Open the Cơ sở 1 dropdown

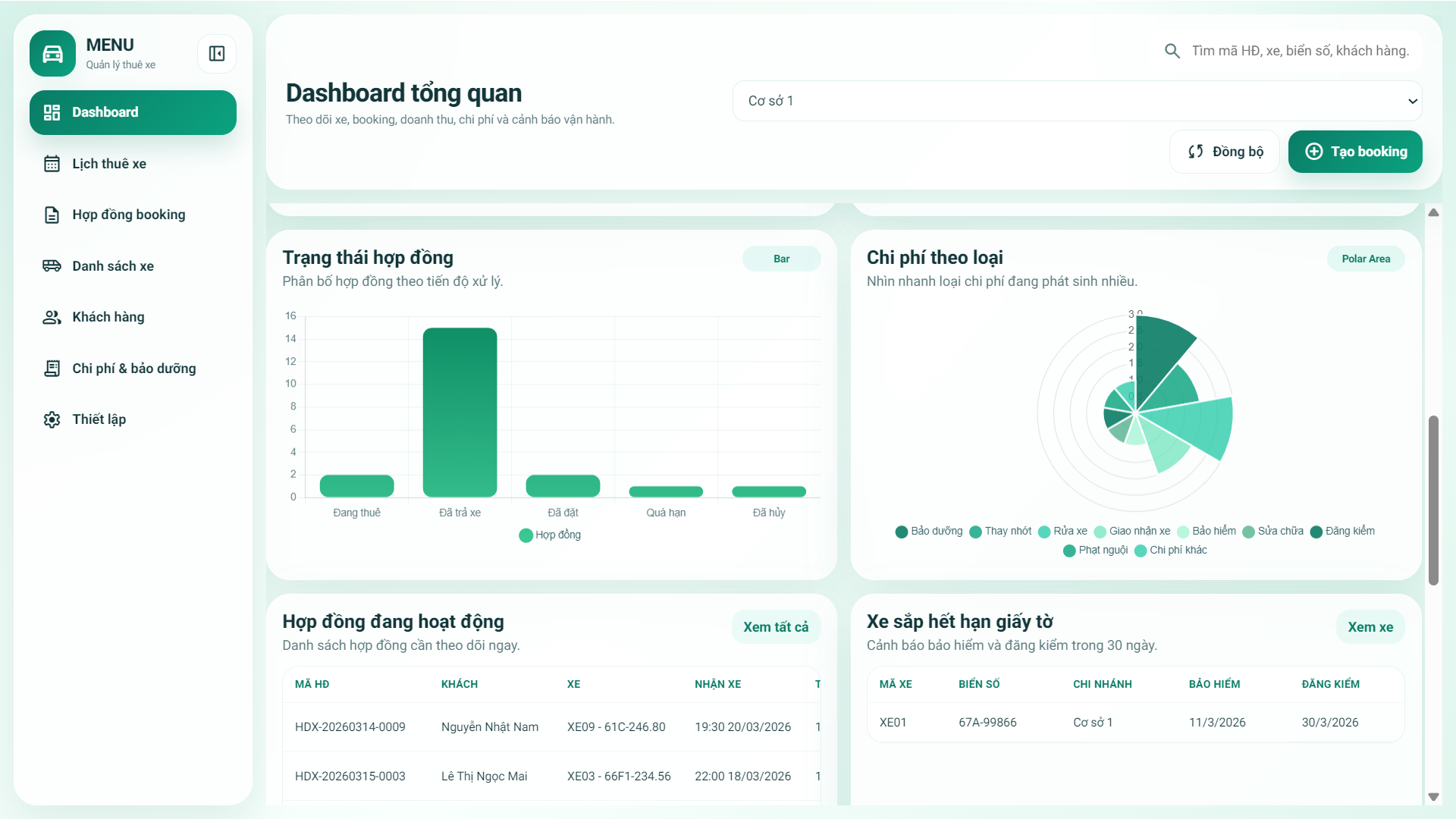click(x=1077, y=100)
